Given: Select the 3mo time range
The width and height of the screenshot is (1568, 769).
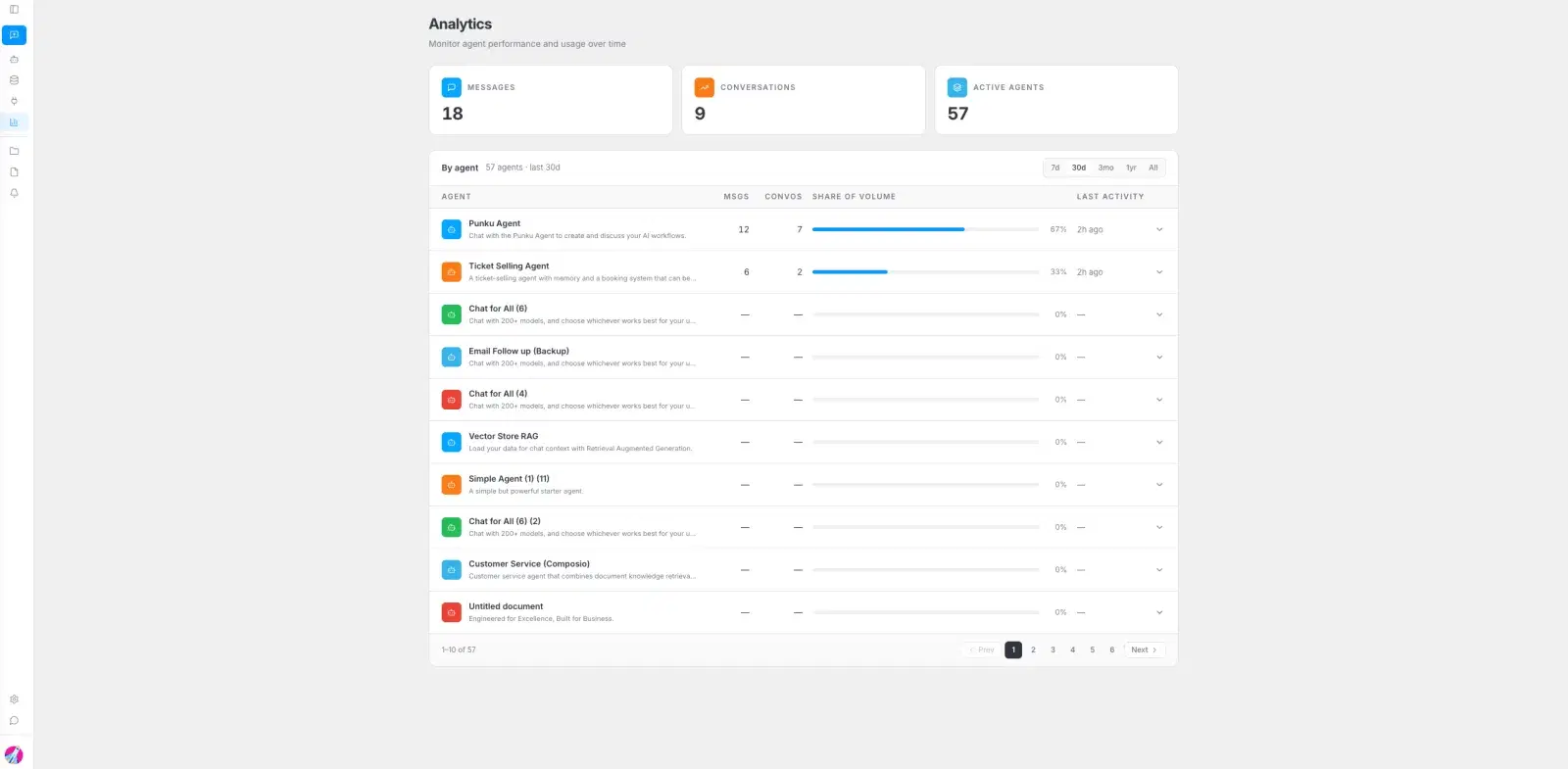Looking at the screenshot, I should tap(1105, 168).
